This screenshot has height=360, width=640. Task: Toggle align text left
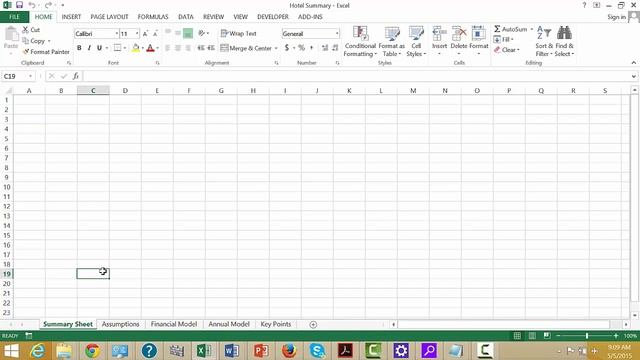pyautogui.click(x=168, y=48)
